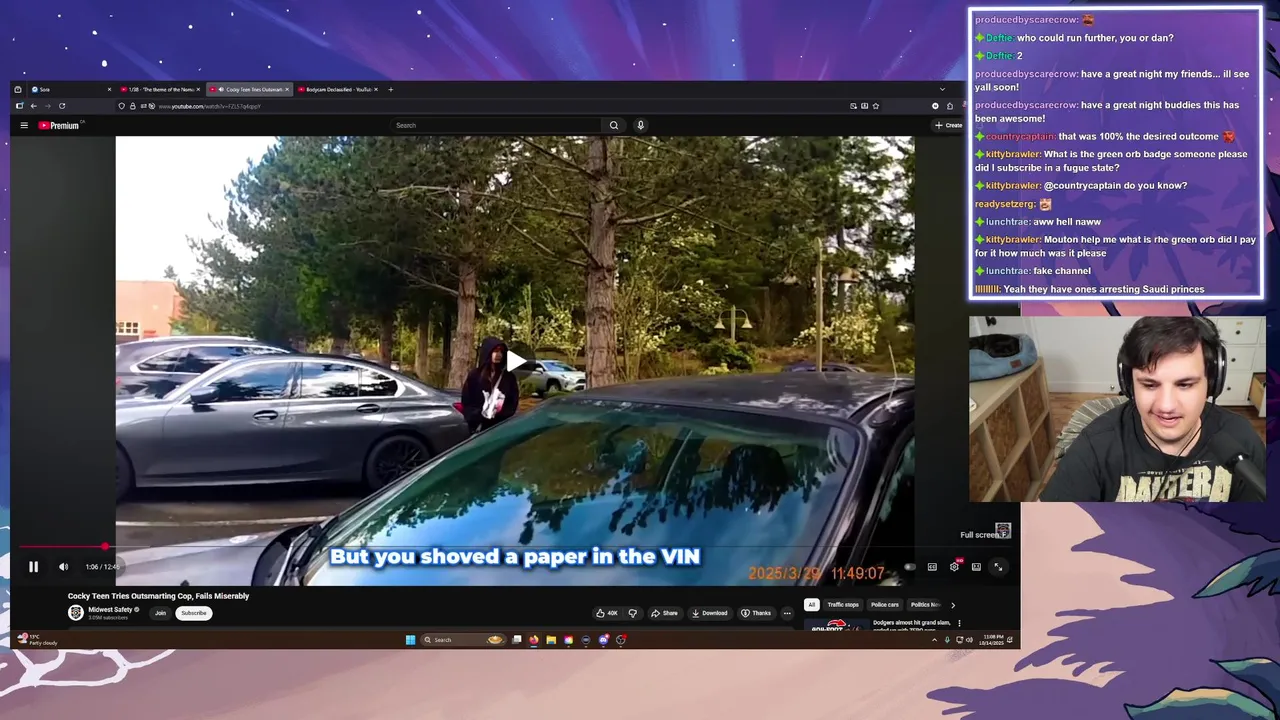Dislike the video with thumbs down
1280x720 pixels.
[x=632, y=613]
